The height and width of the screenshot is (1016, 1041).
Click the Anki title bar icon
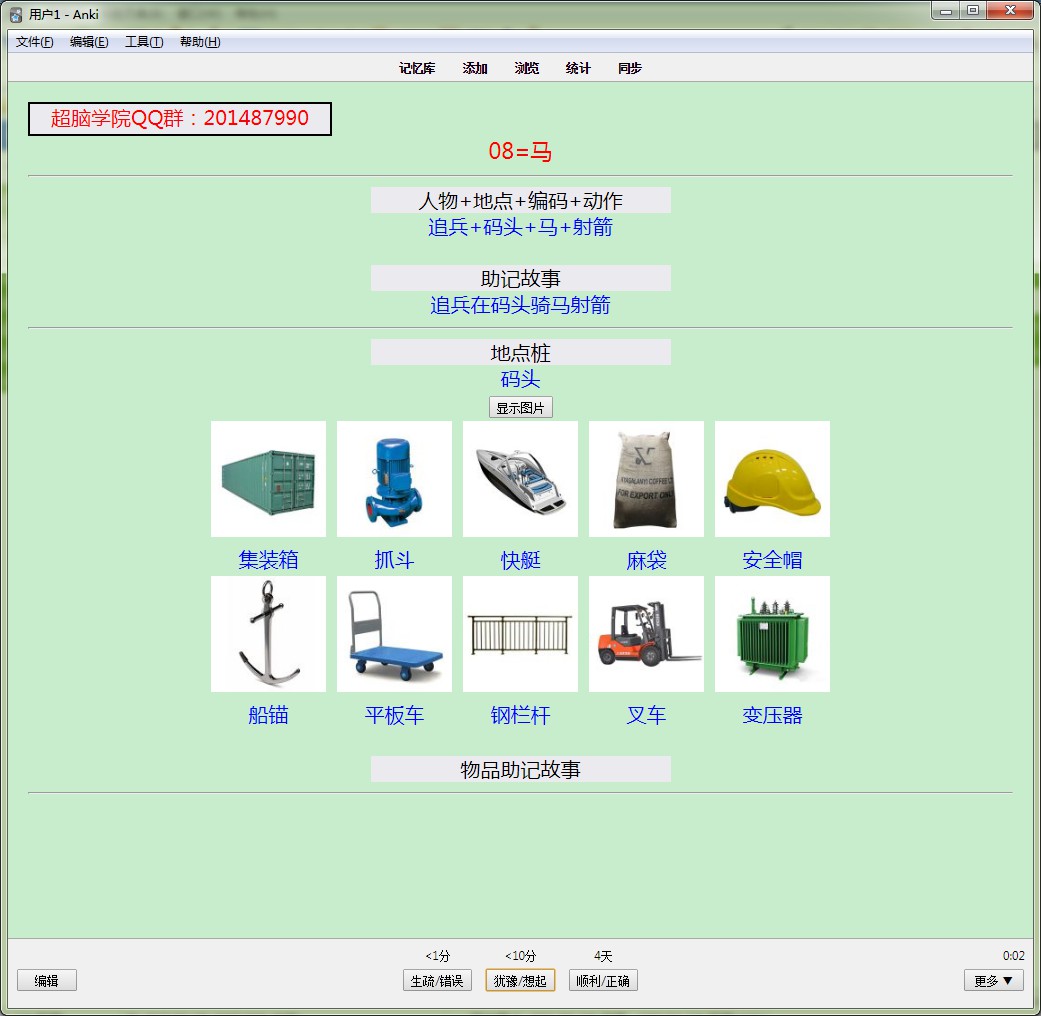click(x=16, y=14)
